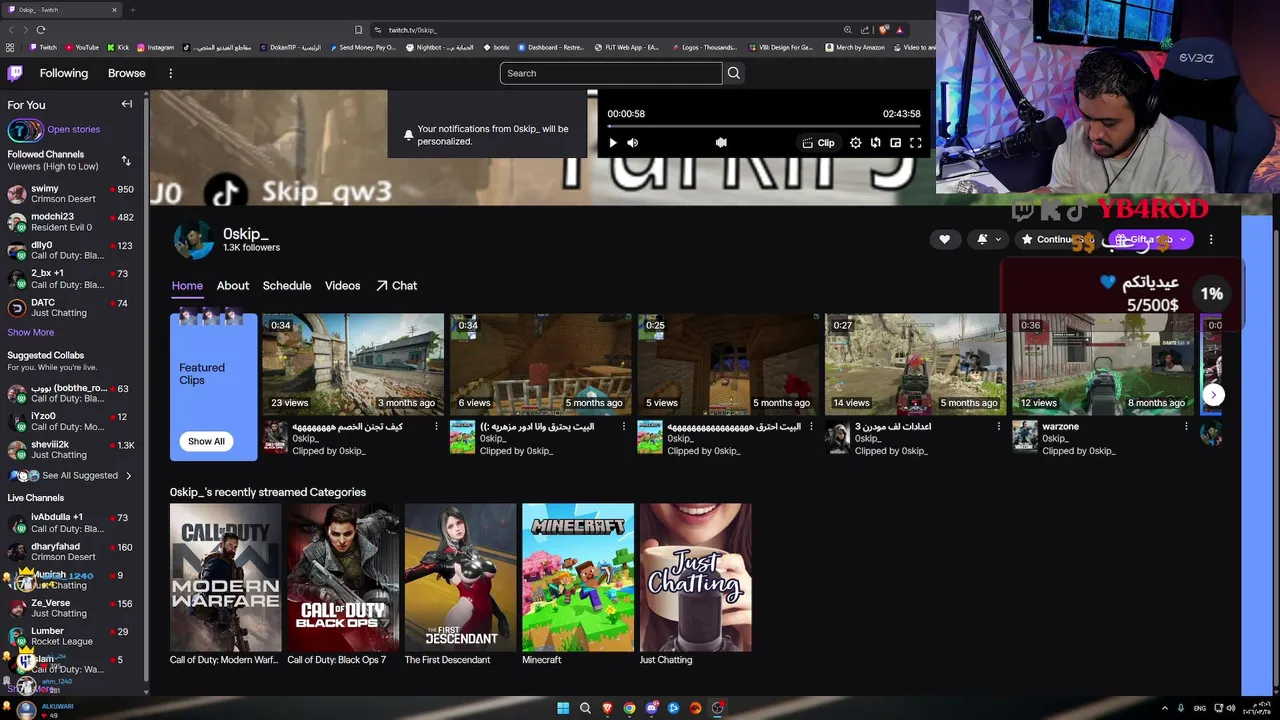Open options for the warzone clip
The height and width of the screenshot is (720, 1280).
[1186, 427]
